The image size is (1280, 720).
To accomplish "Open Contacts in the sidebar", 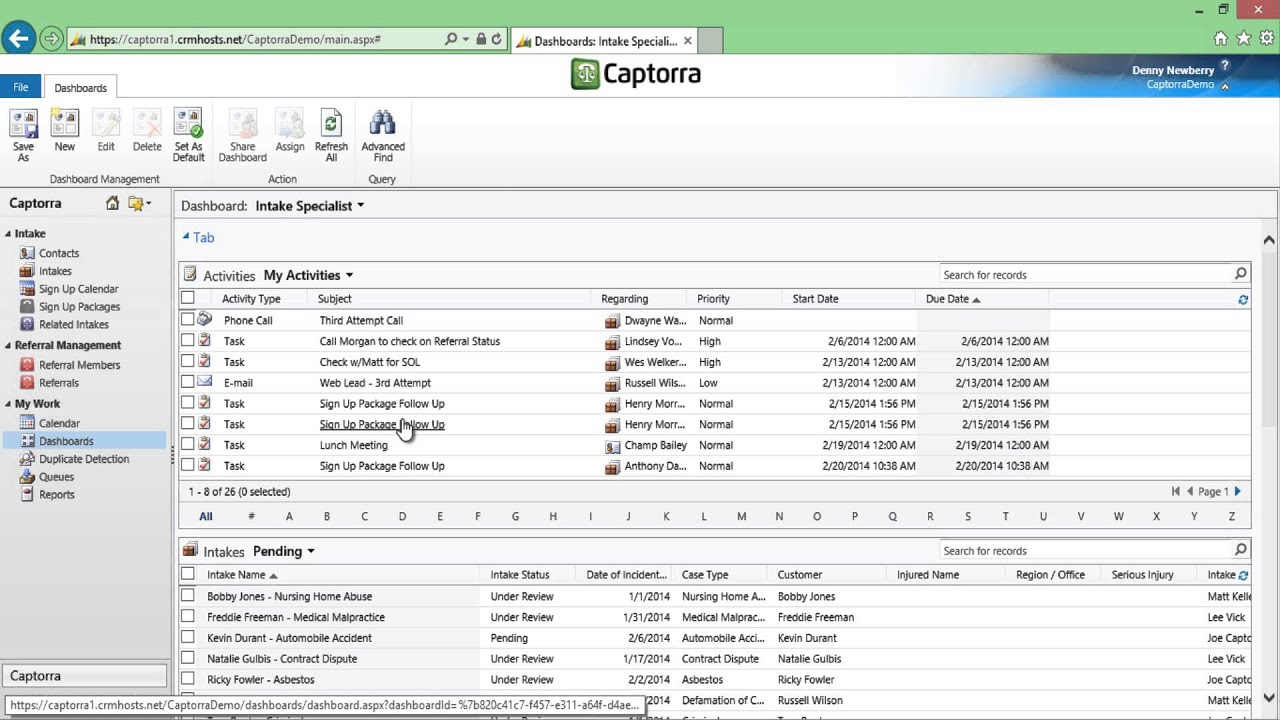I will click(59, 253).
